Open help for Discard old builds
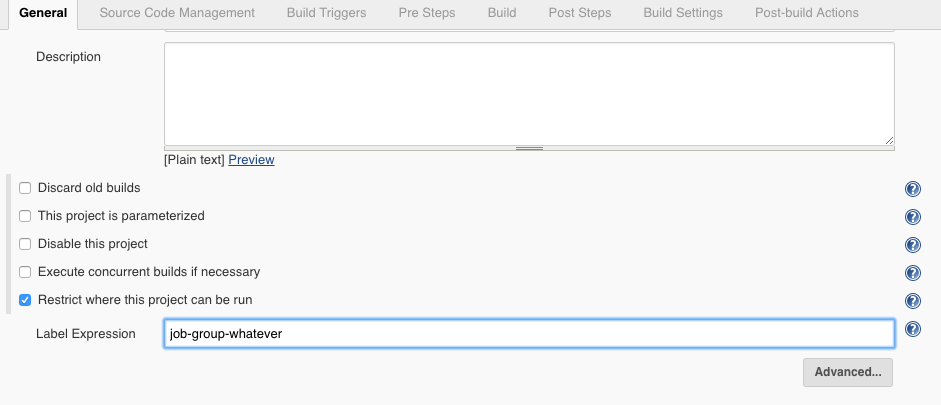Viewport: 941px width, 405px height. coord(912,189)
